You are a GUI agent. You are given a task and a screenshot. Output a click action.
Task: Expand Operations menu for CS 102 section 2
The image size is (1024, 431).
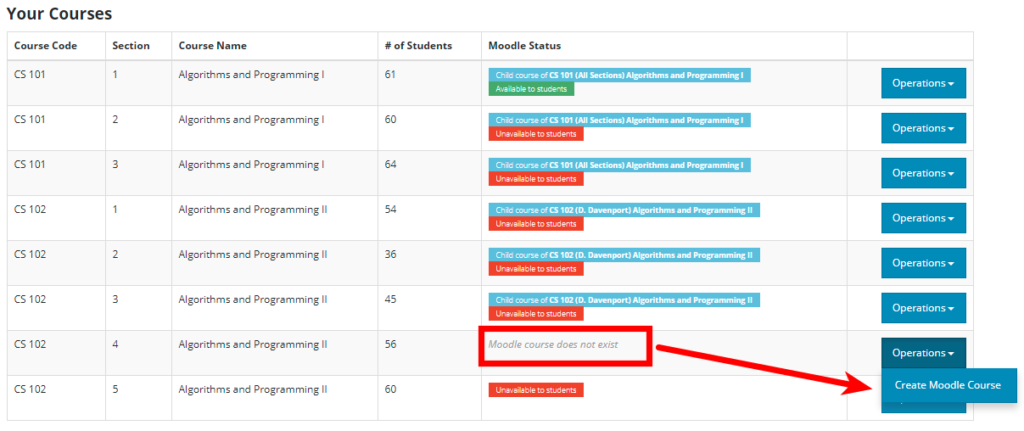(922, 263)
